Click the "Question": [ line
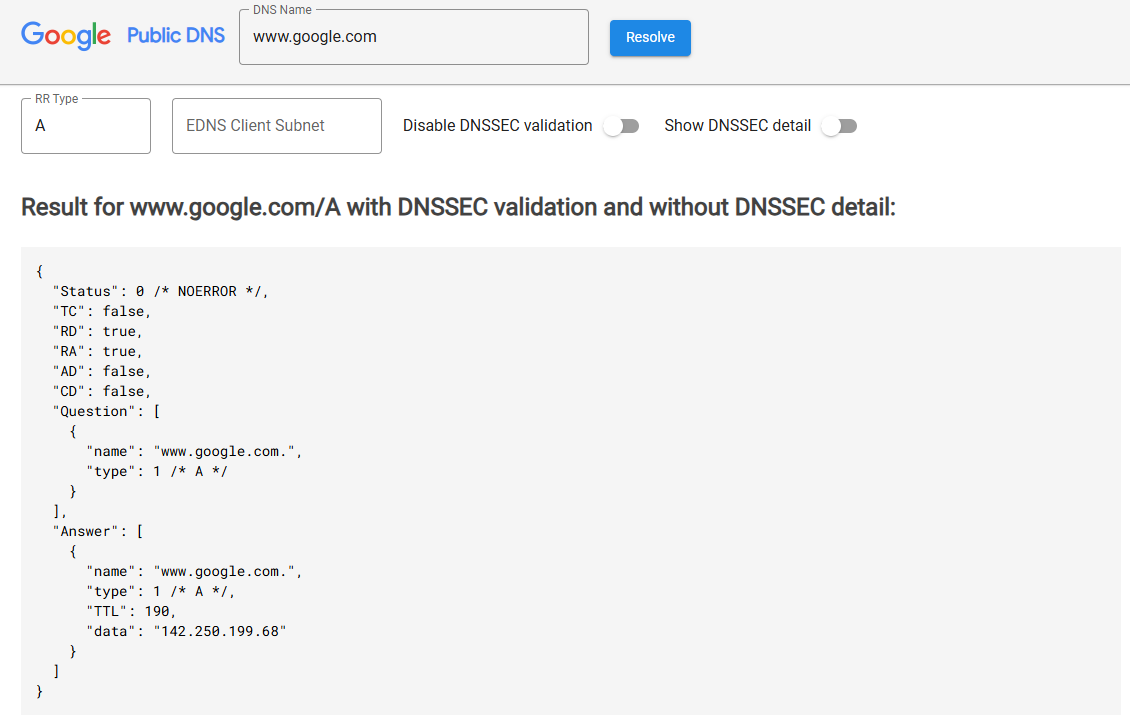 pos(106,411)
